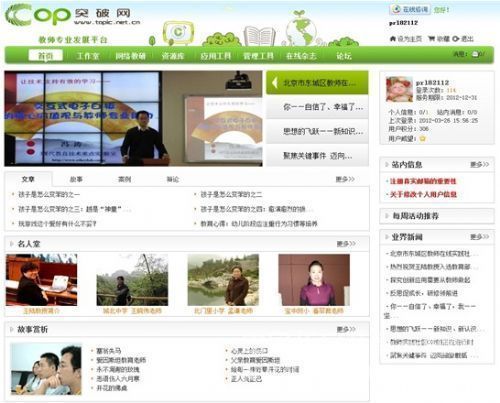Screen dimensions: 500x403
Task: Open the story 父亲教育爱因斯坦
Action: click(x=255, y=360)
